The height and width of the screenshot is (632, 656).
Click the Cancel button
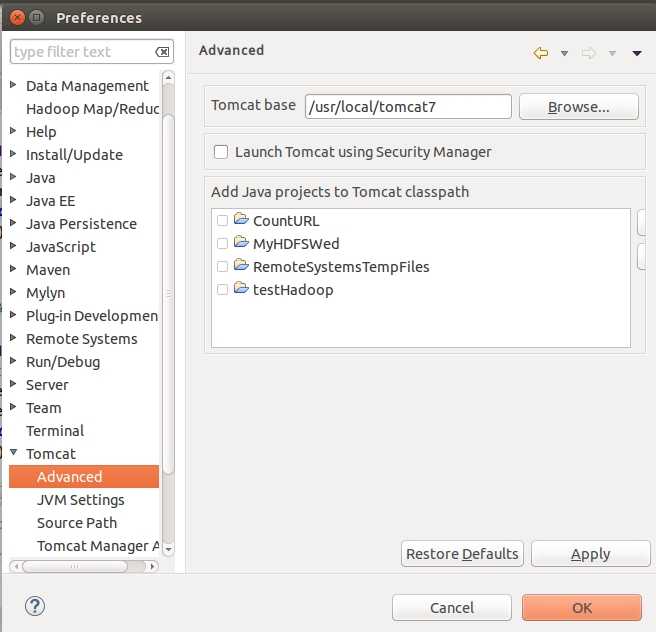(x=452, y=607)
